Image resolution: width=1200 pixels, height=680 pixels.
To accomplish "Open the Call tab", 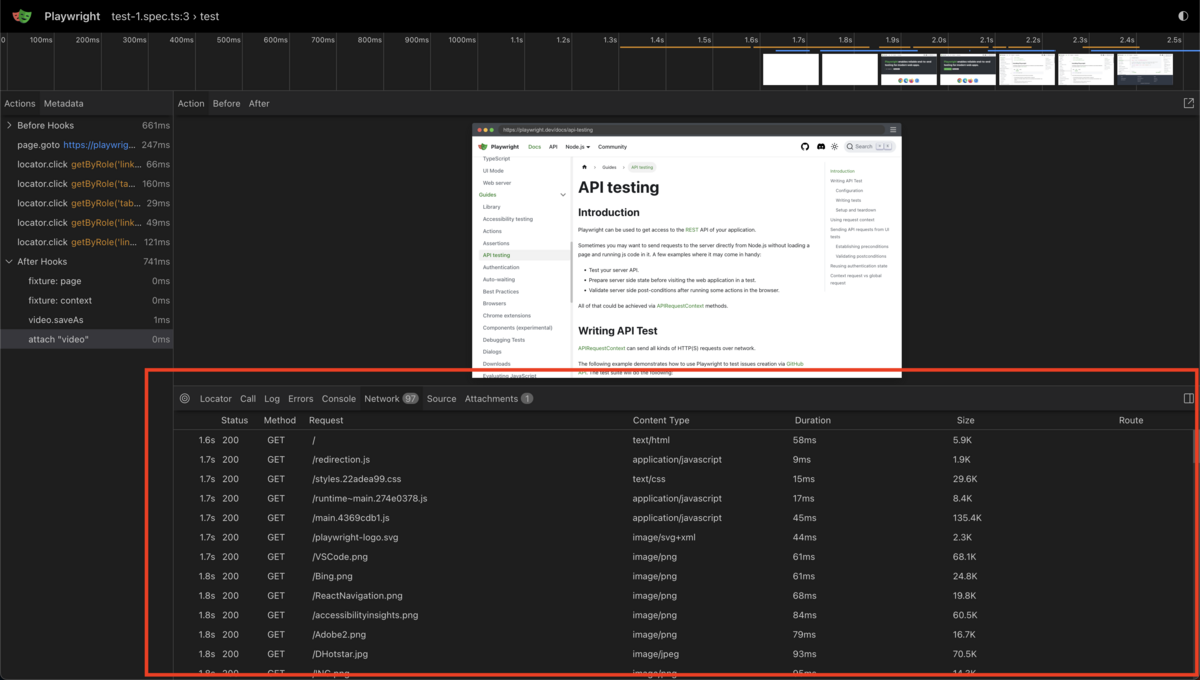I will click(248, 398).
